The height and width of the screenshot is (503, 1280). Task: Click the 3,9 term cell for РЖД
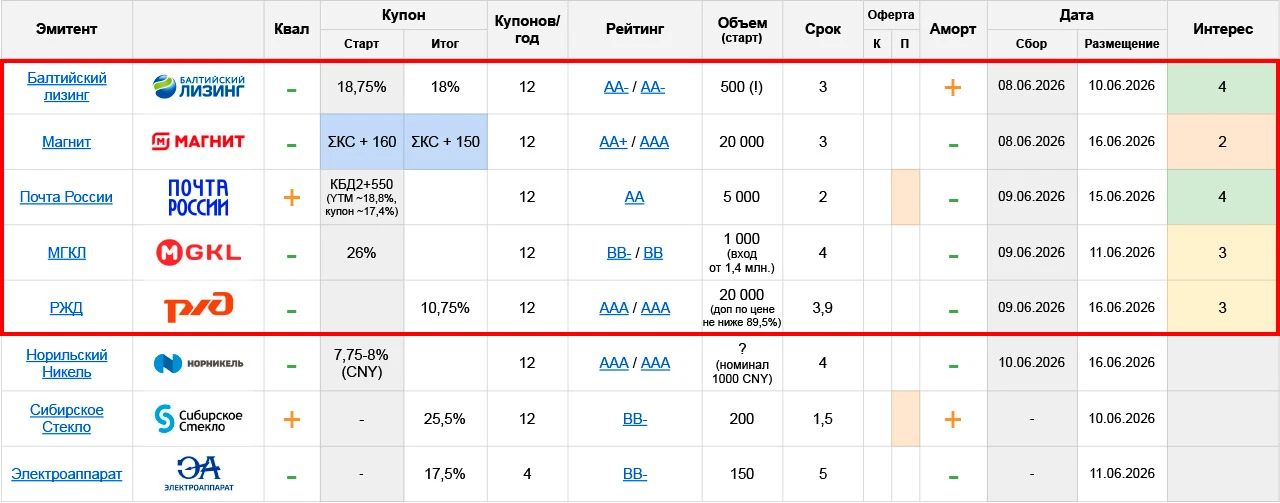(823, 308)
